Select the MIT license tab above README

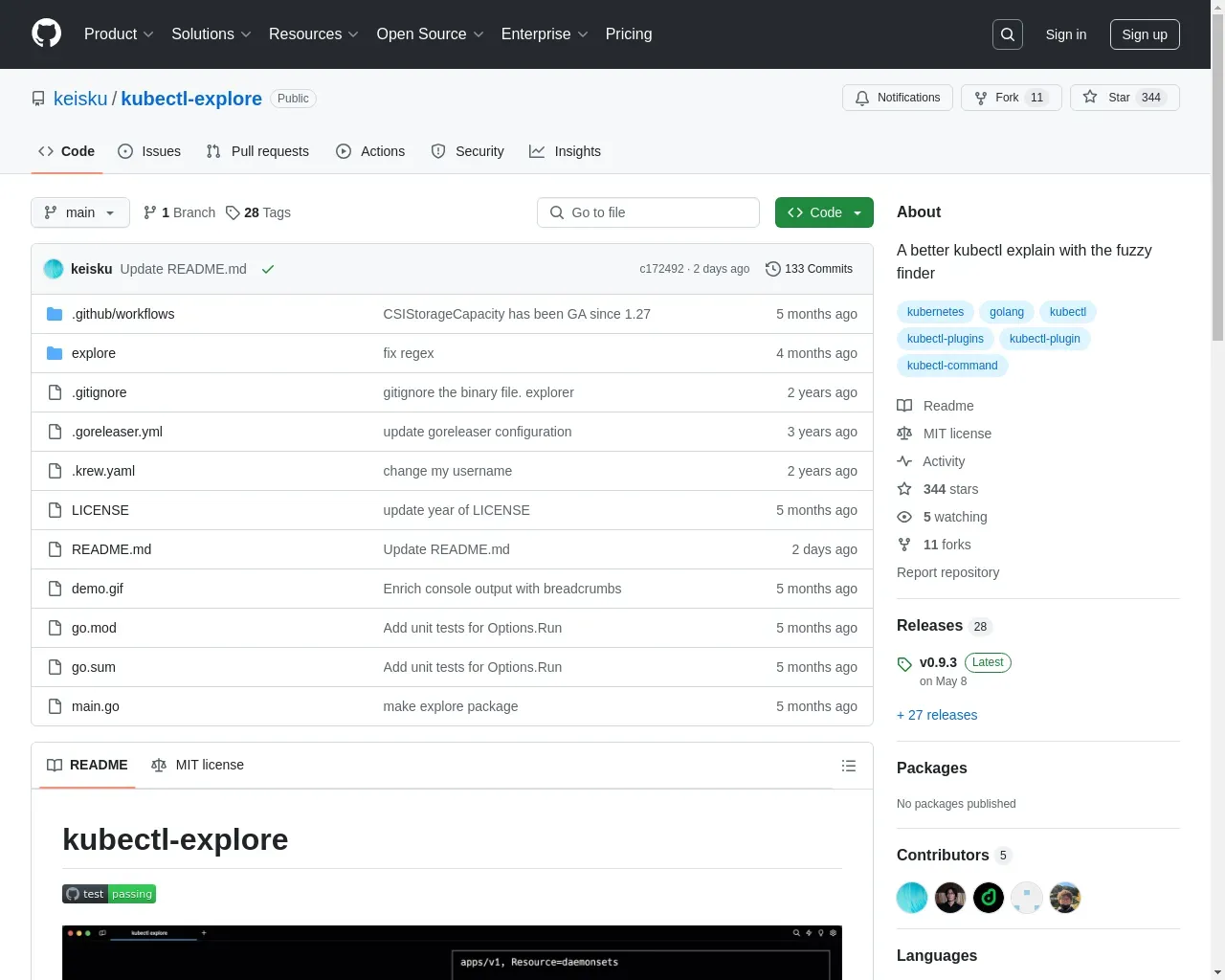[197, 765]
